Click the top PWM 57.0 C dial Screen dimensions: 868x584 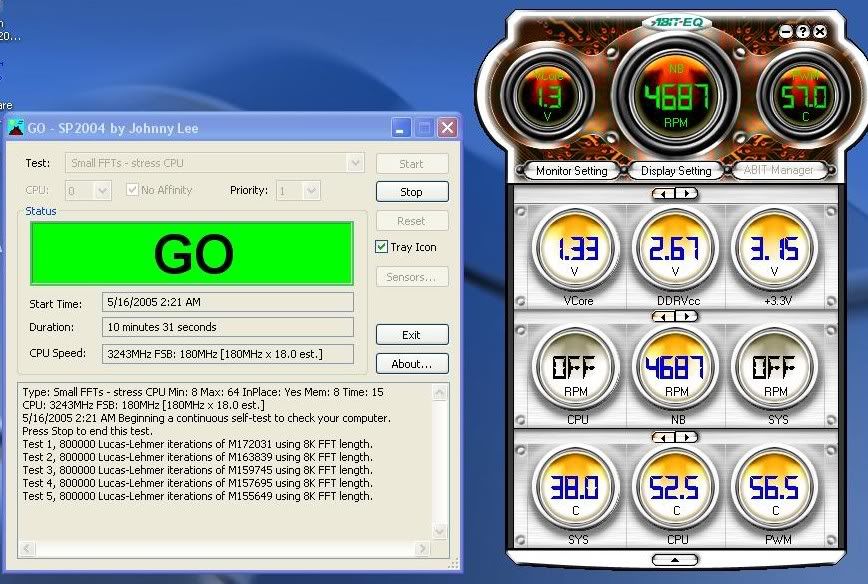click(x=803, y=96)
